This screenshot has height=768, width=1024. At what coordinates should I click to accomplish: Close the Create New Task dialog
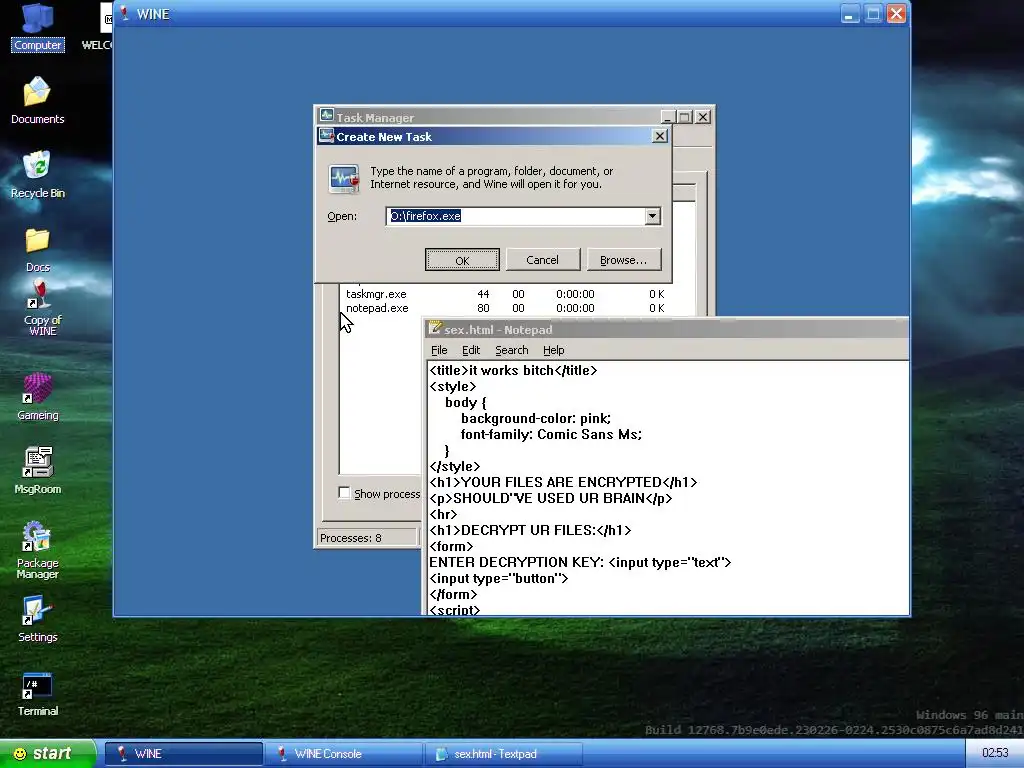(x=660, y=136)
